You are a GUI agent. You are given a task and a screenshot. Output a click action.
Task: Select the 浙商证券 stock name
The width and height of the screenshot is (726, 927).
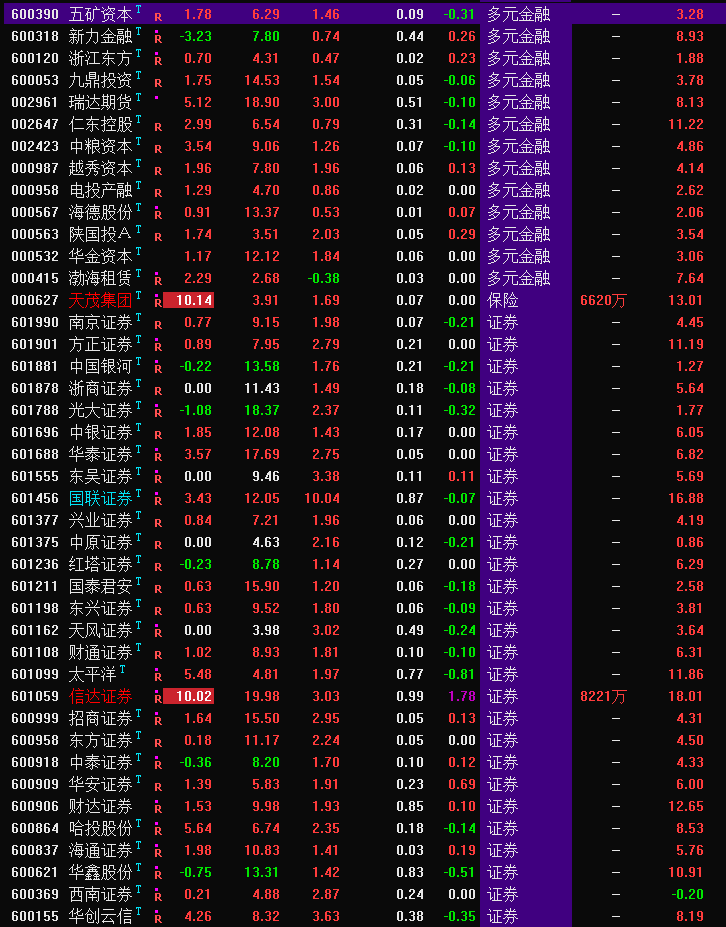(x=100, y=388)
